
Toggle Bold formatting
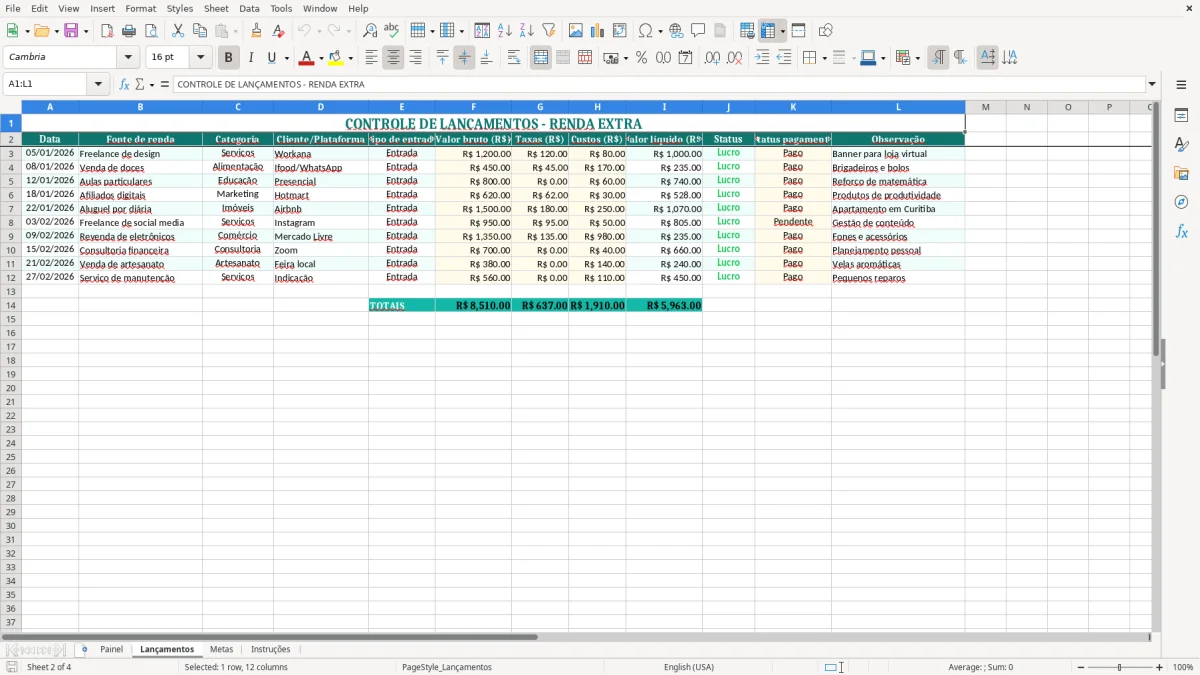pyautogui.click(x=228, y=58)
